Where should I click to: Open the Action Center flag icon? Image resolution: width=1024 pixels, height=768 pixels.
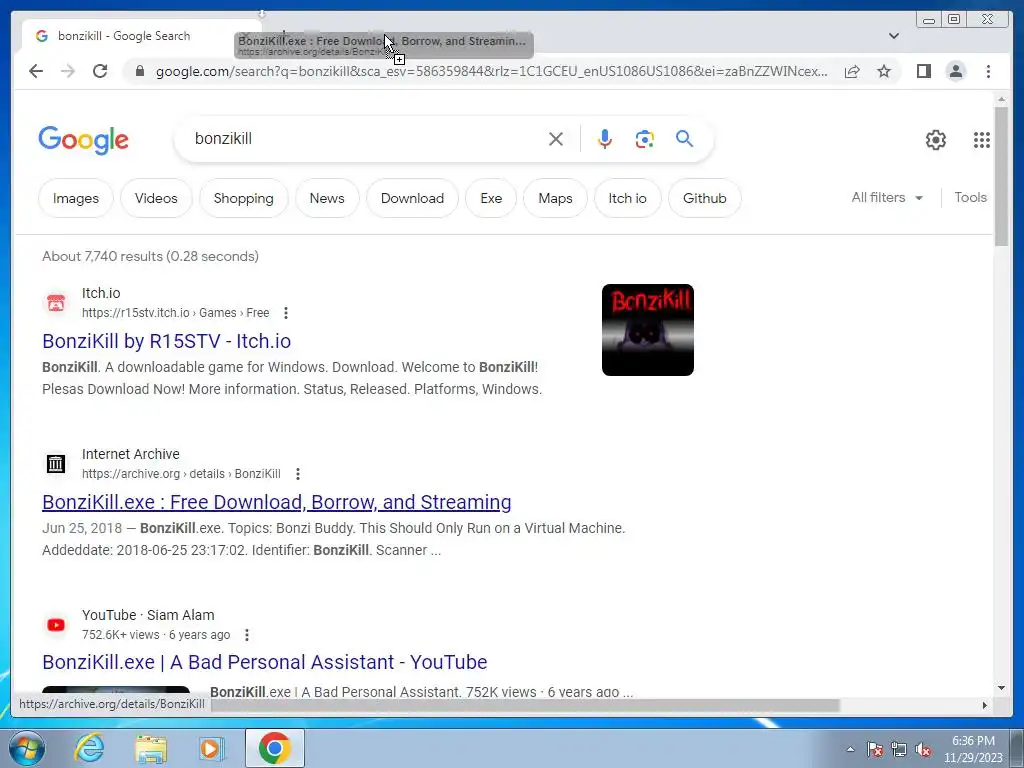875,750
